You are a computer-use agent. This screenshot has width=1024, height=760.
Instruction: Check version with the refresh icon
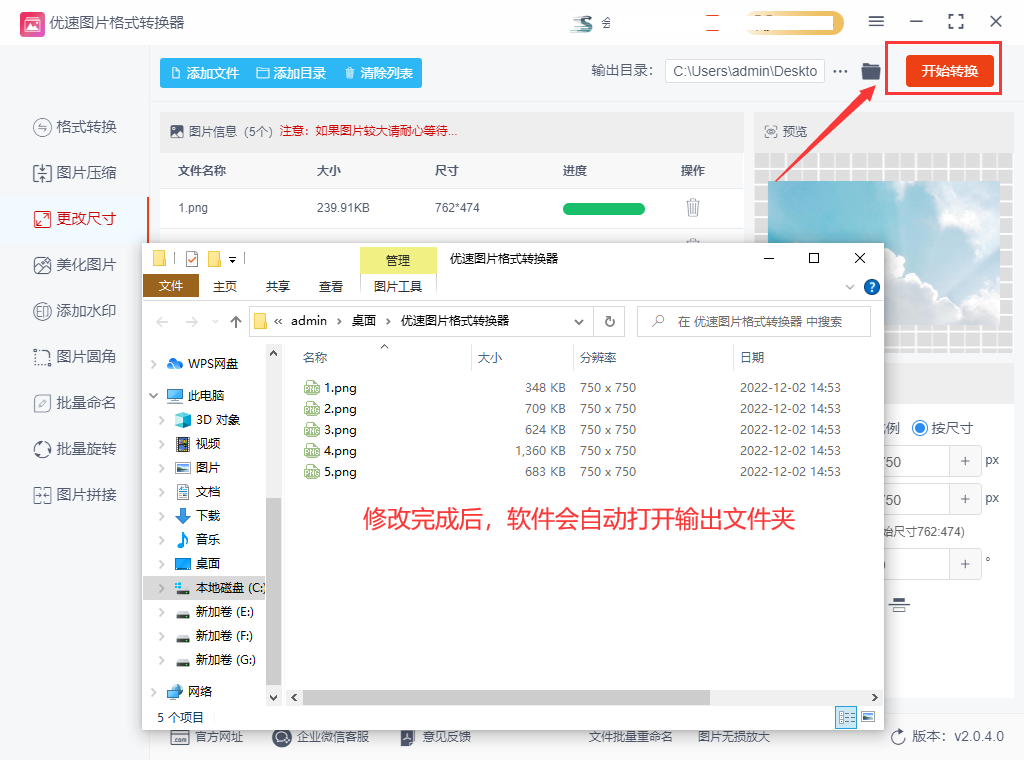click(899, 736)
